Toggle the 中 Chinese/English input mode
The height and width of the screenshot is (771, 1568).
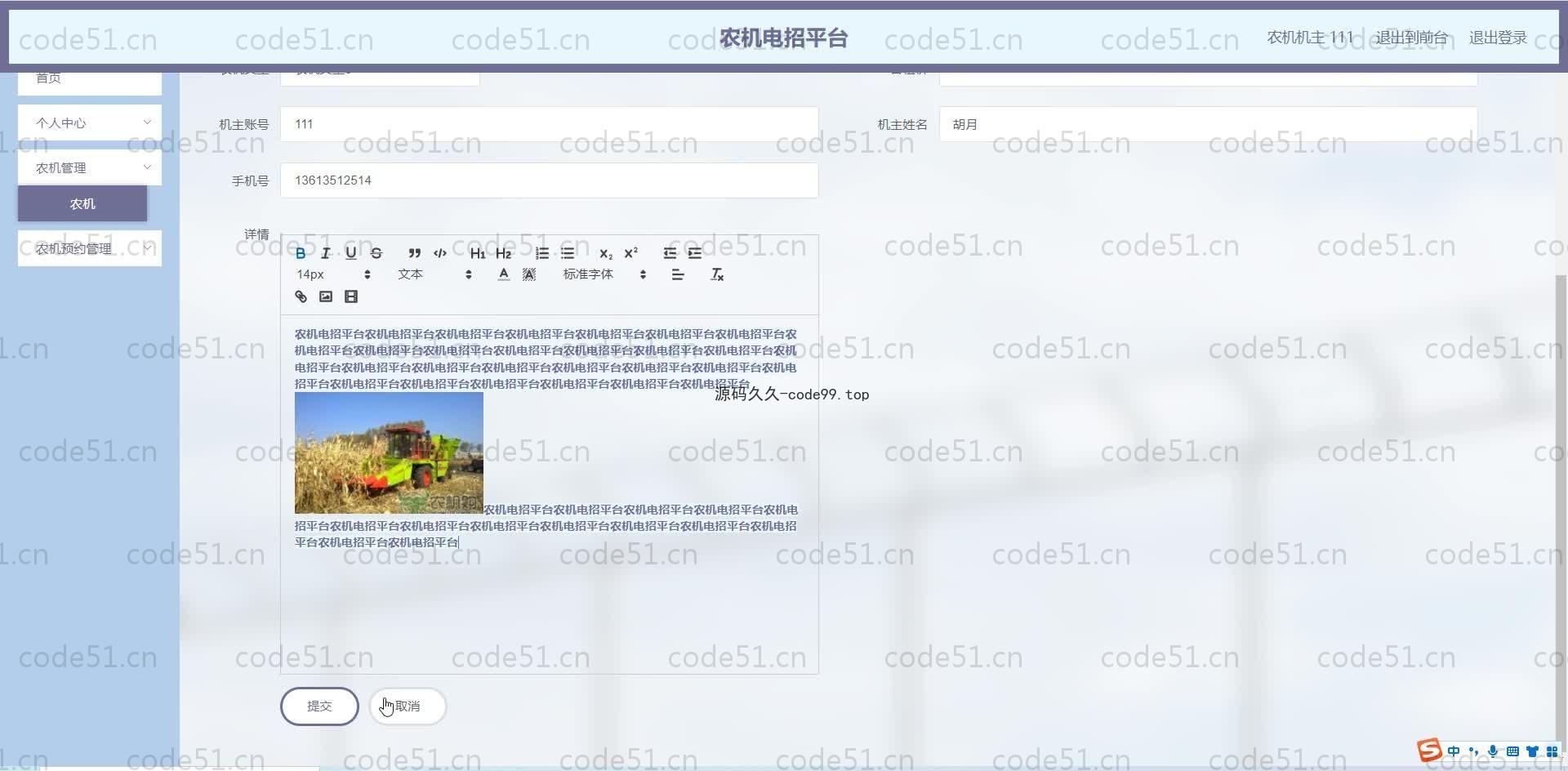coord(1454,751)
